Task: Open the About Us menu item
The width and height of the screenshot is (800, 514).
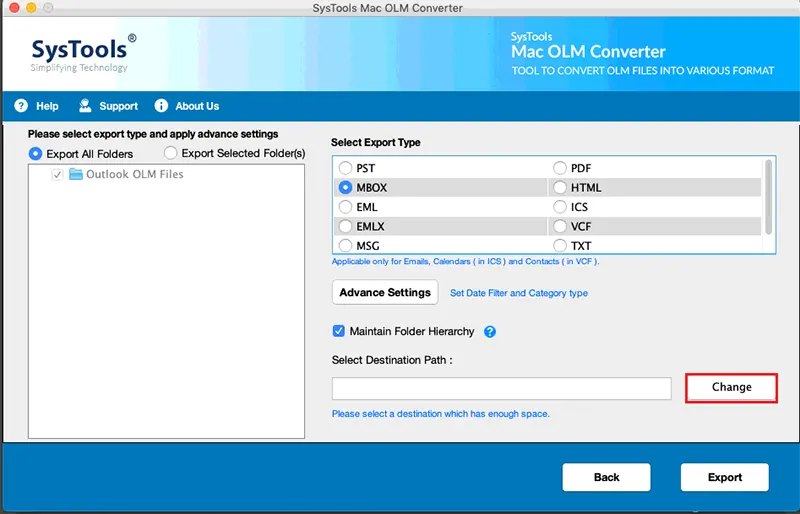Action: point(197,106)
